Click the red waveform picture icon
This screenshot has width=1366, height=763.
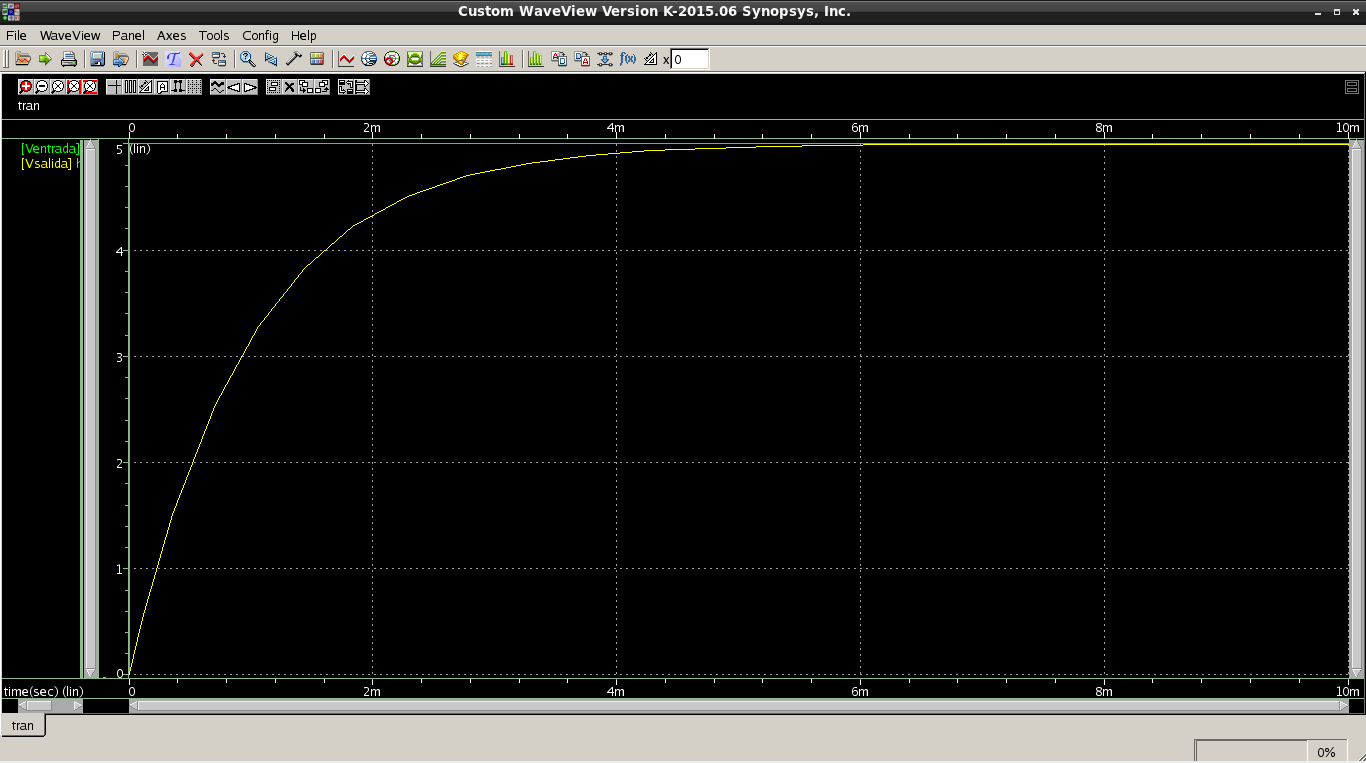pos(150,59)
